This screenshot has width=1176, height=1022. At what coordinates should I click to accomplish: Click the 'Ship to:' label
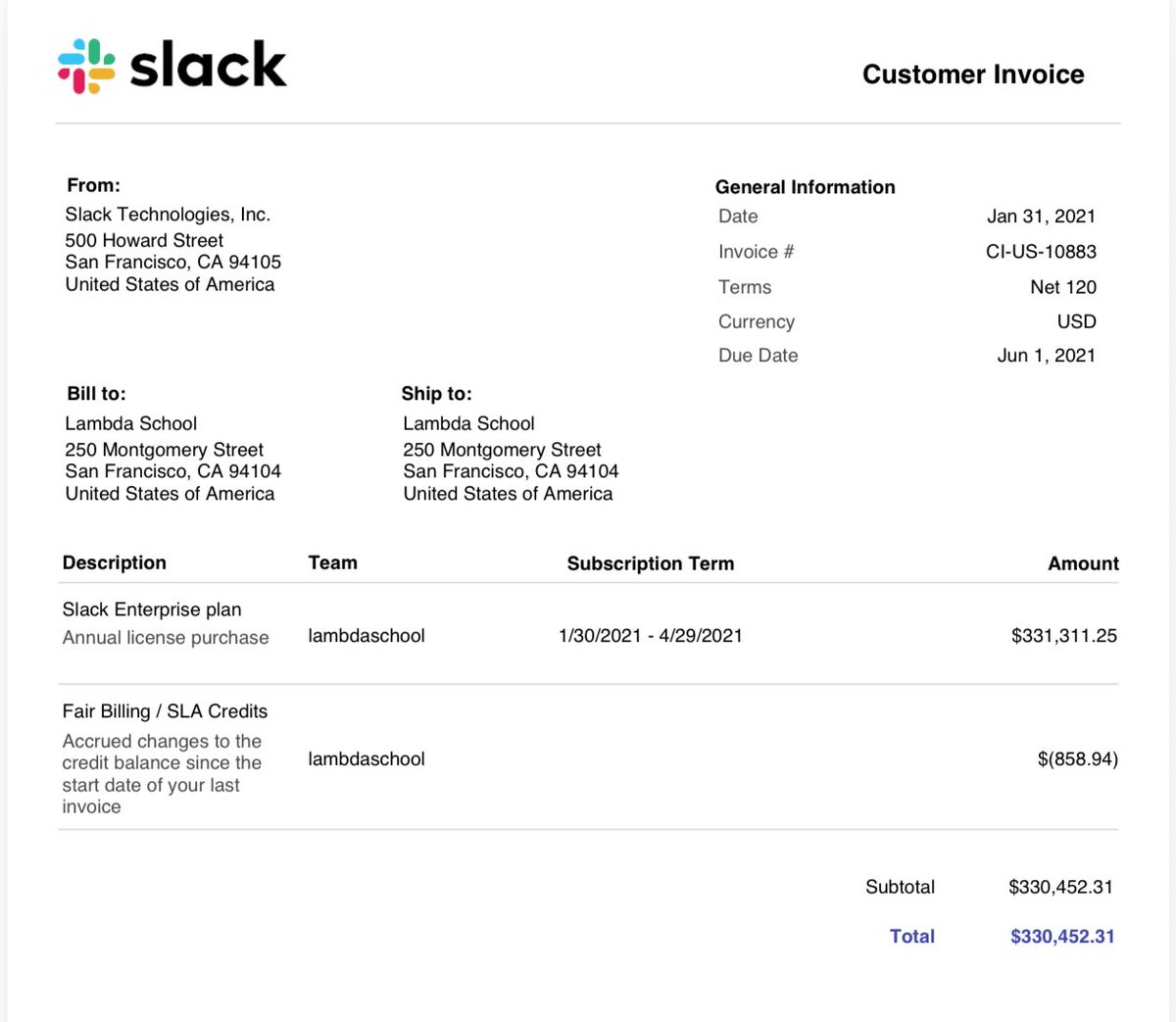click(x=436, y=394)
